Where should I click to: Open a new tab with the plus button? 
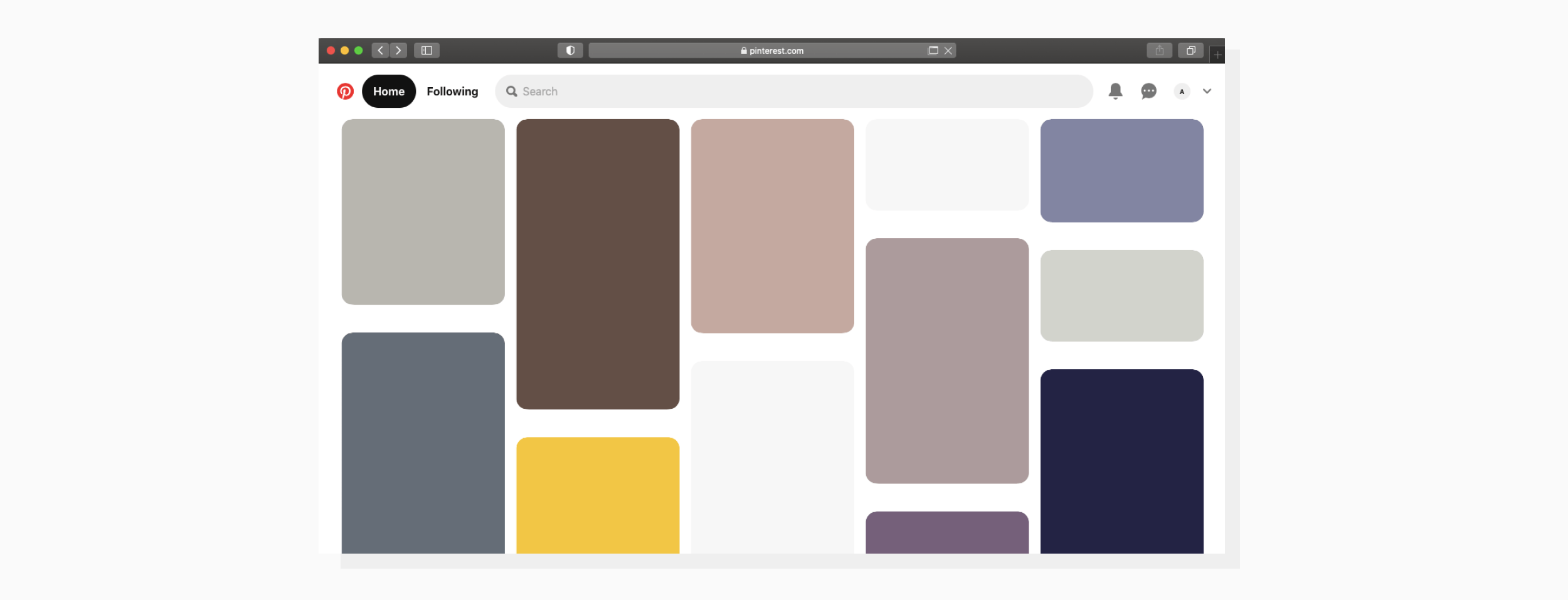click(1217, 53)
